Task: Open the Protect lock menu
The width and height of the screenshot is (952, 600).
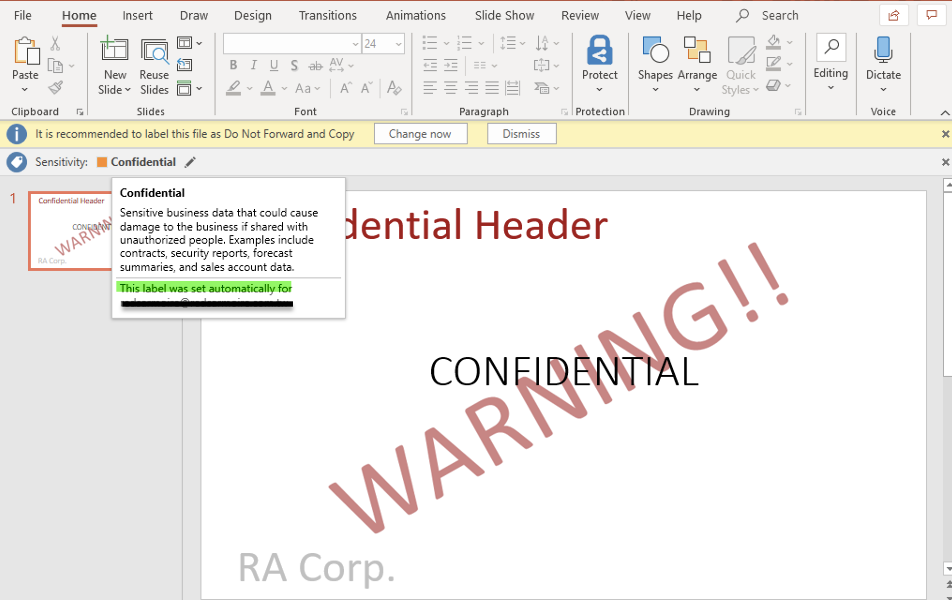Action: point(600,63)
